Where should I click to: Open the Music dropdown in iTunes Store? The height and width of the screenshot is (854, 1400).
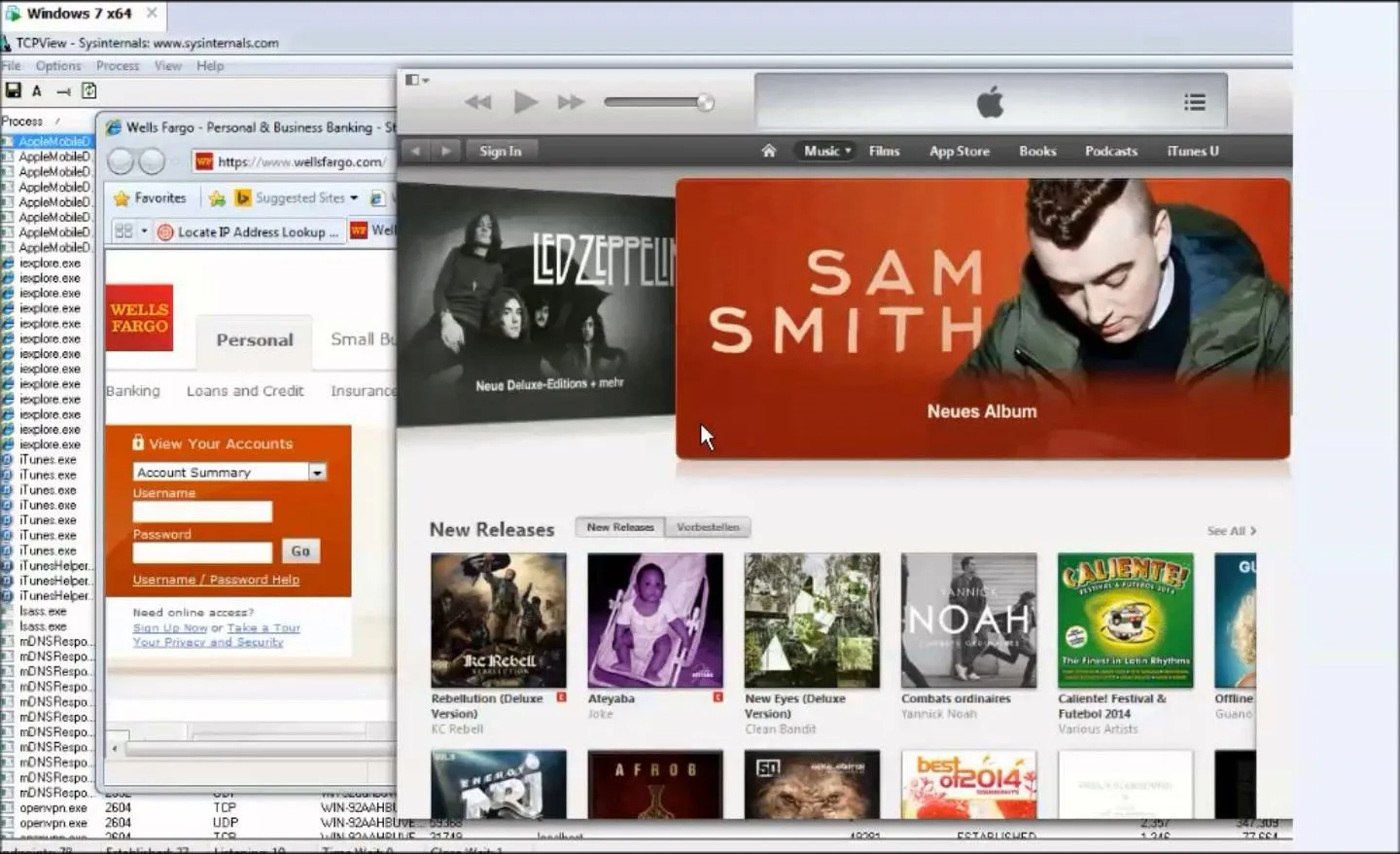[x=826, y=151]
